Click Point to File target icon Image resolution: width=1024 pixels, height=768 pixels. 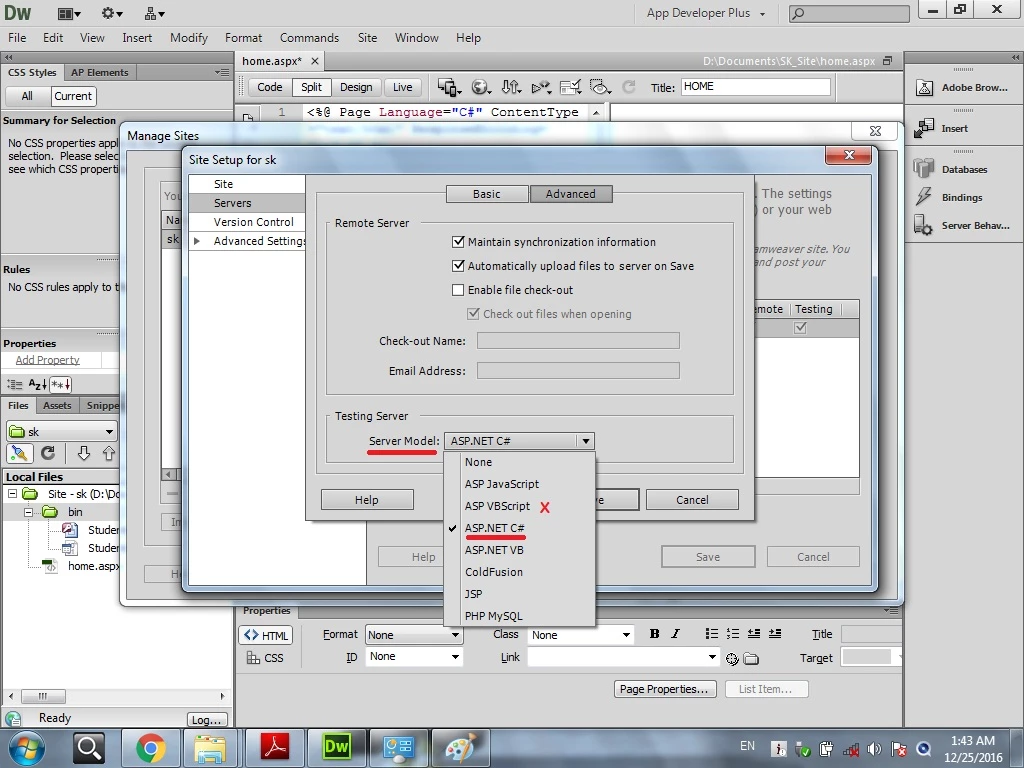732,659
